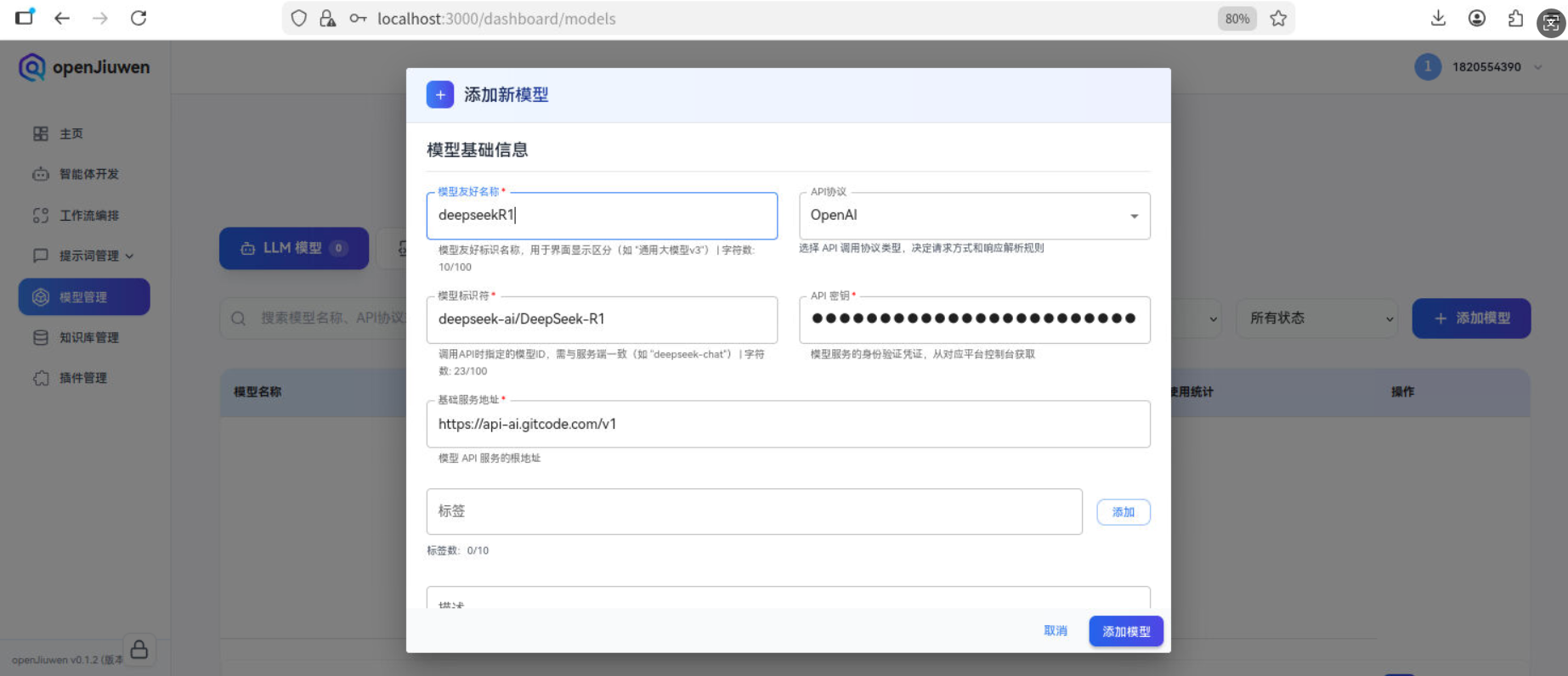Click the 标签数: 0/10 counter text
This screenshot has width=1568, height=676.
coord(457,550)
